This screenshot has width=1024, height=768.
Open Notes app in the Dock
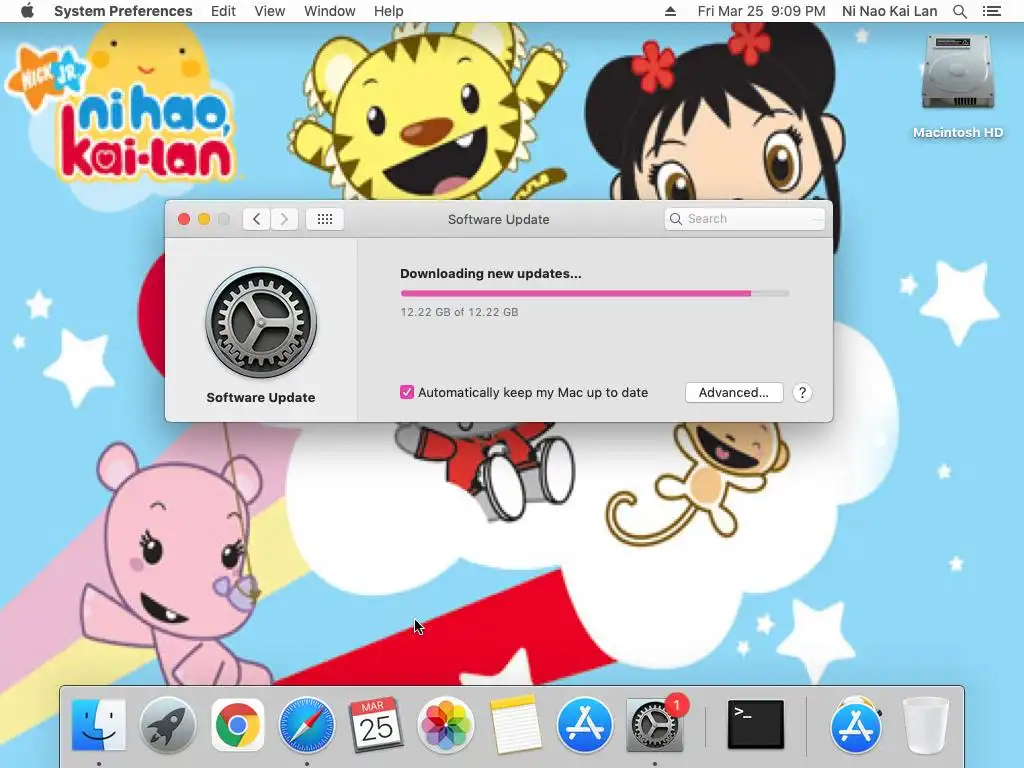pos(515,725)
